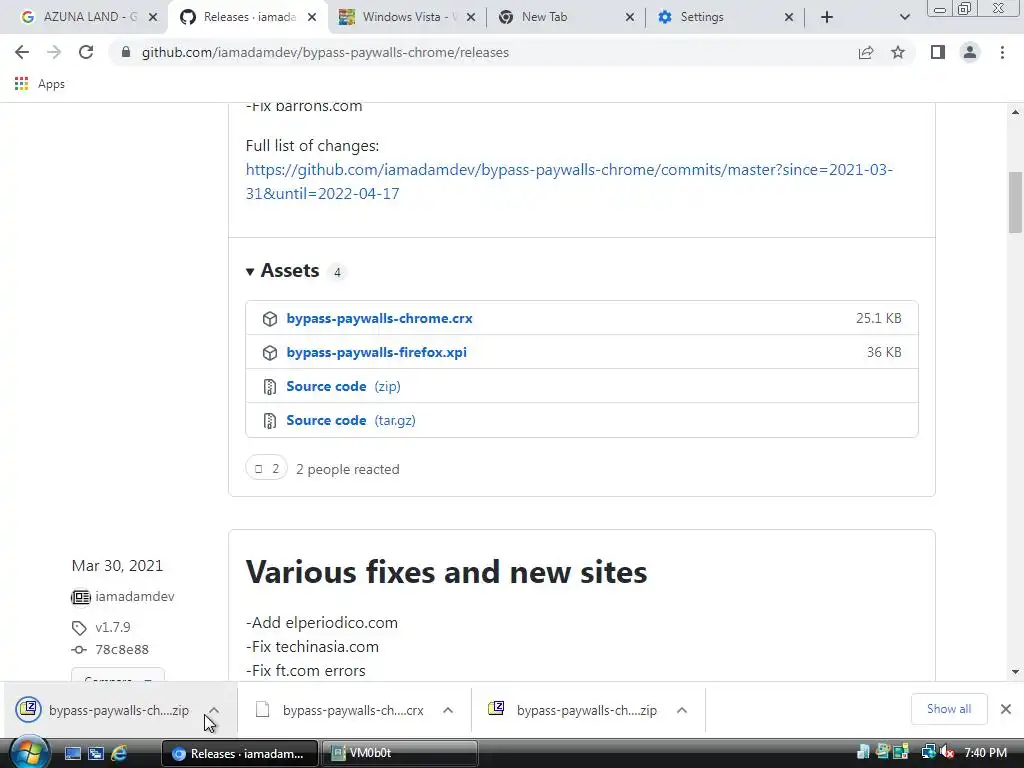
Task: Open the side panel icon in toolbar
Action: (x=938, y=52)
